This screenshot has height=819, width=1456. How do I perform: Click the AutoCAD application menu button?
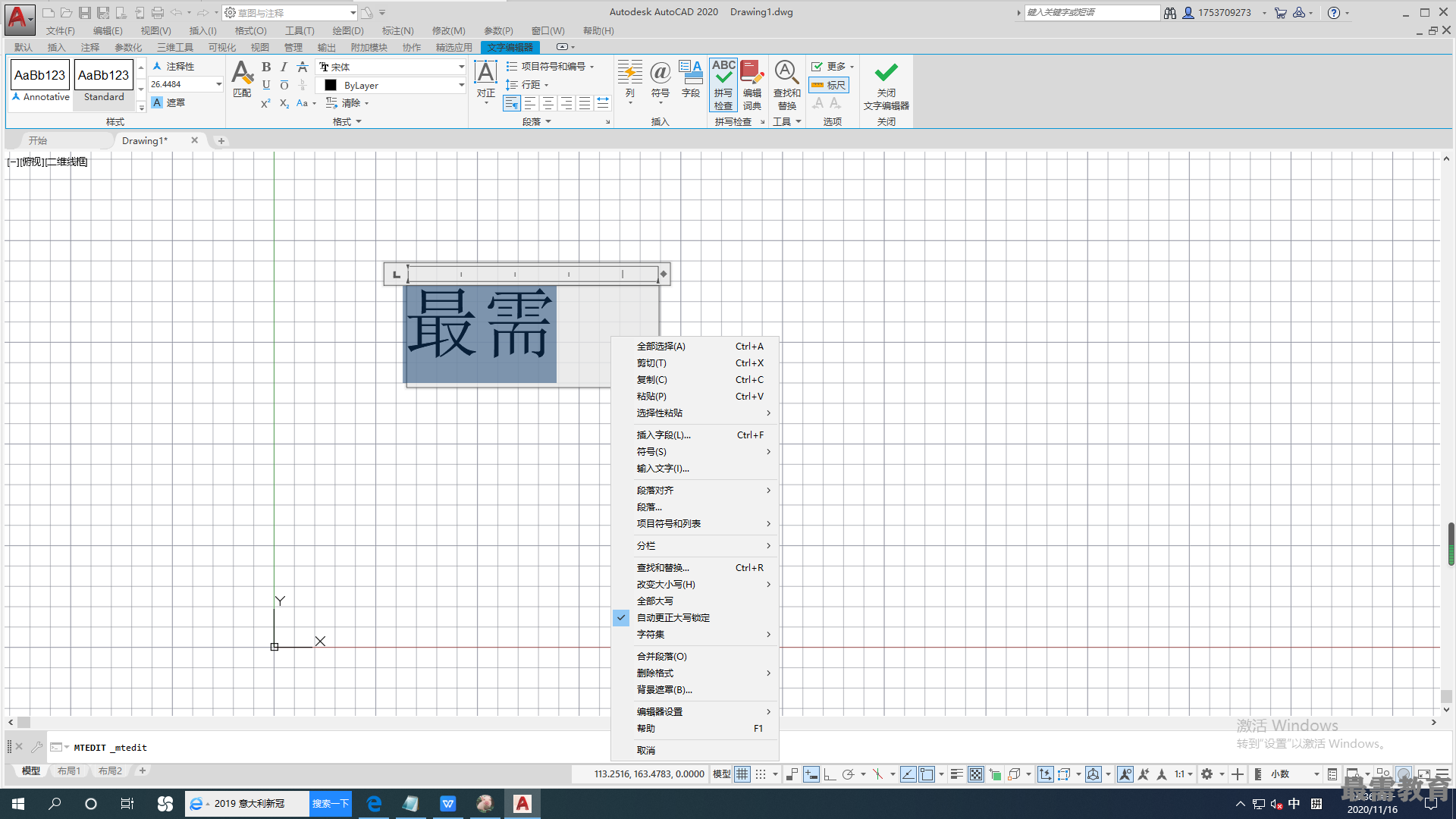tap(19, 18)
